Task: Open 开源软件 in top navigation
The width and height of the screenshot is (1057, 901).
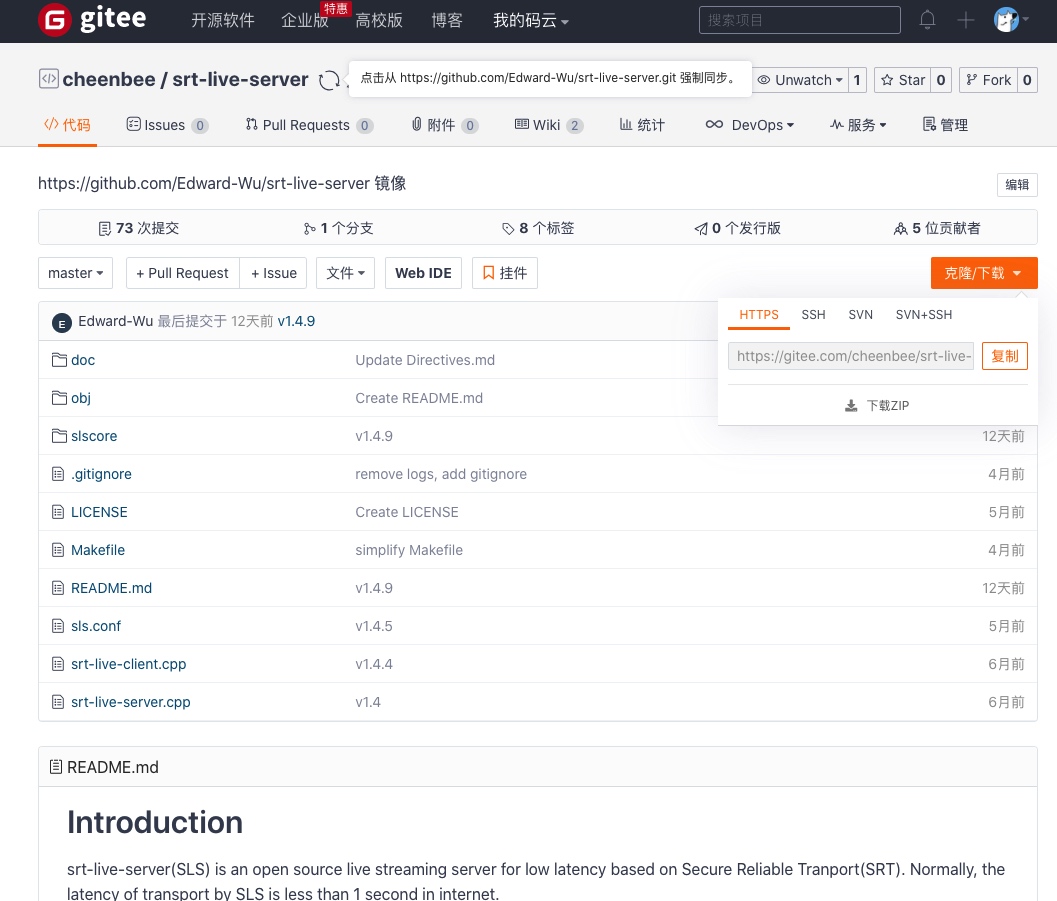Action: click(x=222, y=20)
